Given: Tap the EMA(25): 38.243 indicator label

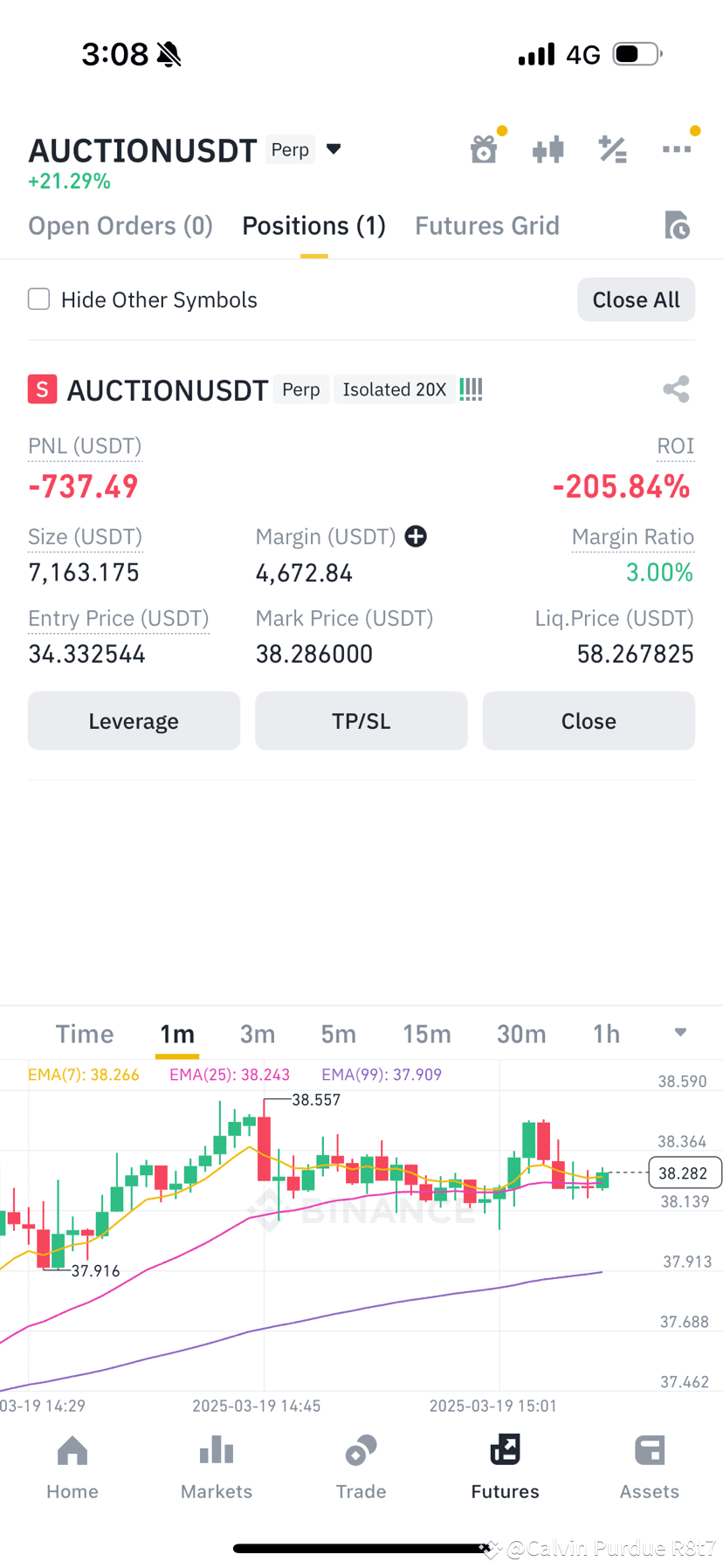Looking at the screenshot, I should click(230, 1075).
